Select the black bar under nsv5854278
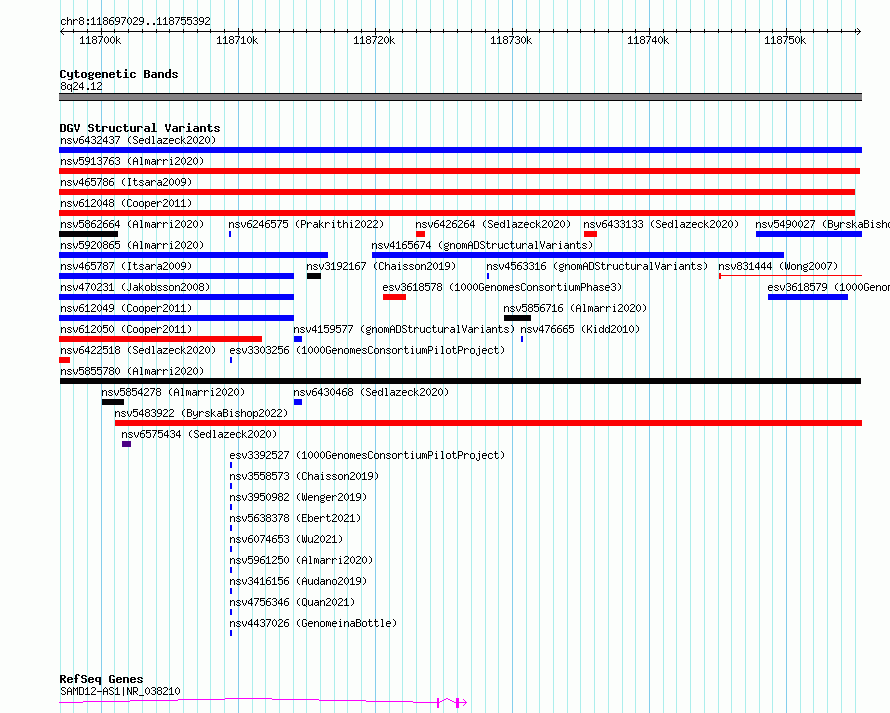890x713 pixels. pos(113,402)
